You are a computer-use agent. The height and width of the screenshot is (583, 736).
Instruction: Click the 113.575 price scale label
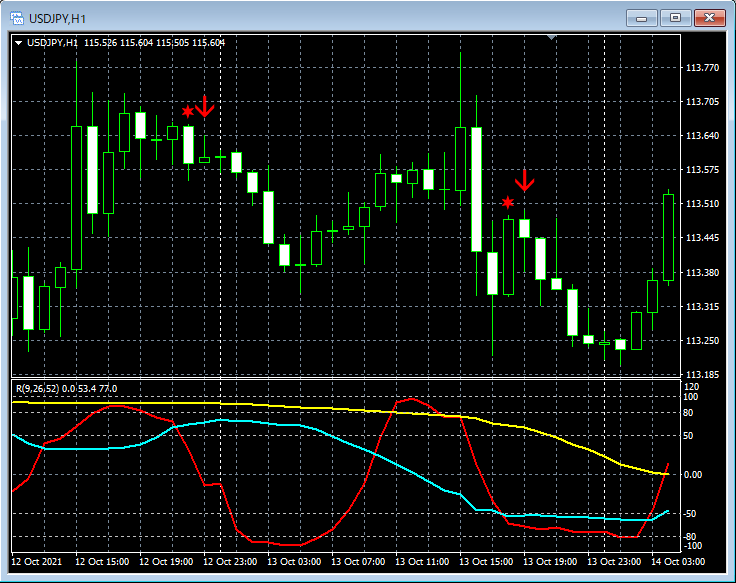(x=702, y=169)
